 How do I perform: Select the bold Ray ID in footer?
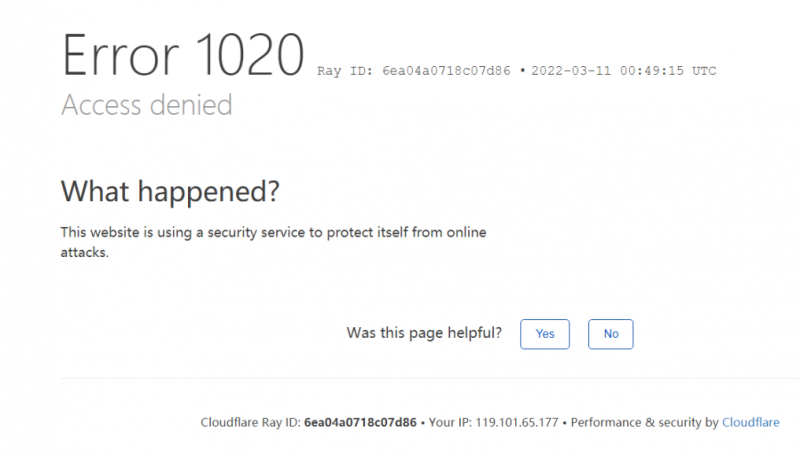[x=360, y=423]
